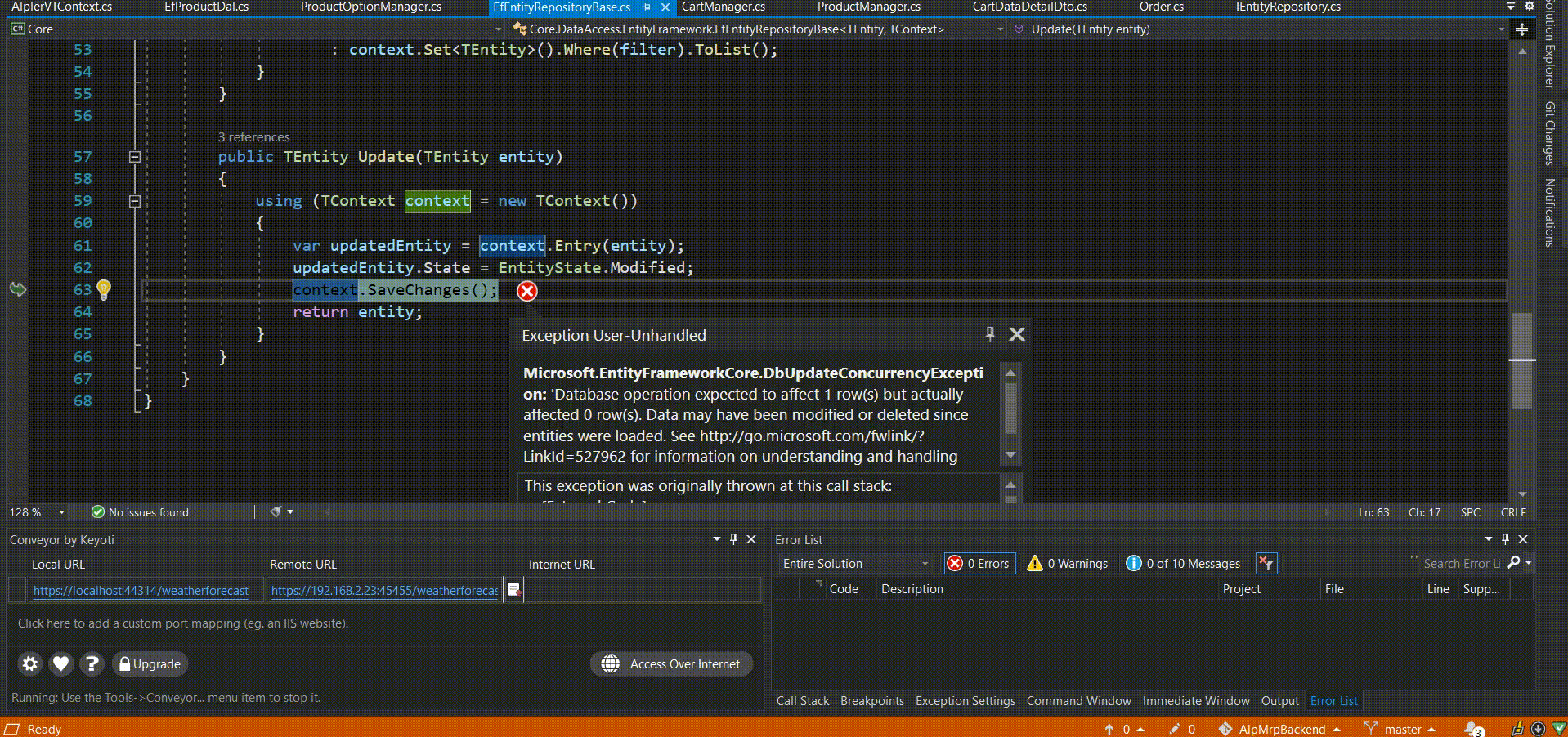Screen dimensions: 1568x737
Task: Open the lightbulb quick actions on line 63
Action: (x=104, y=289)
